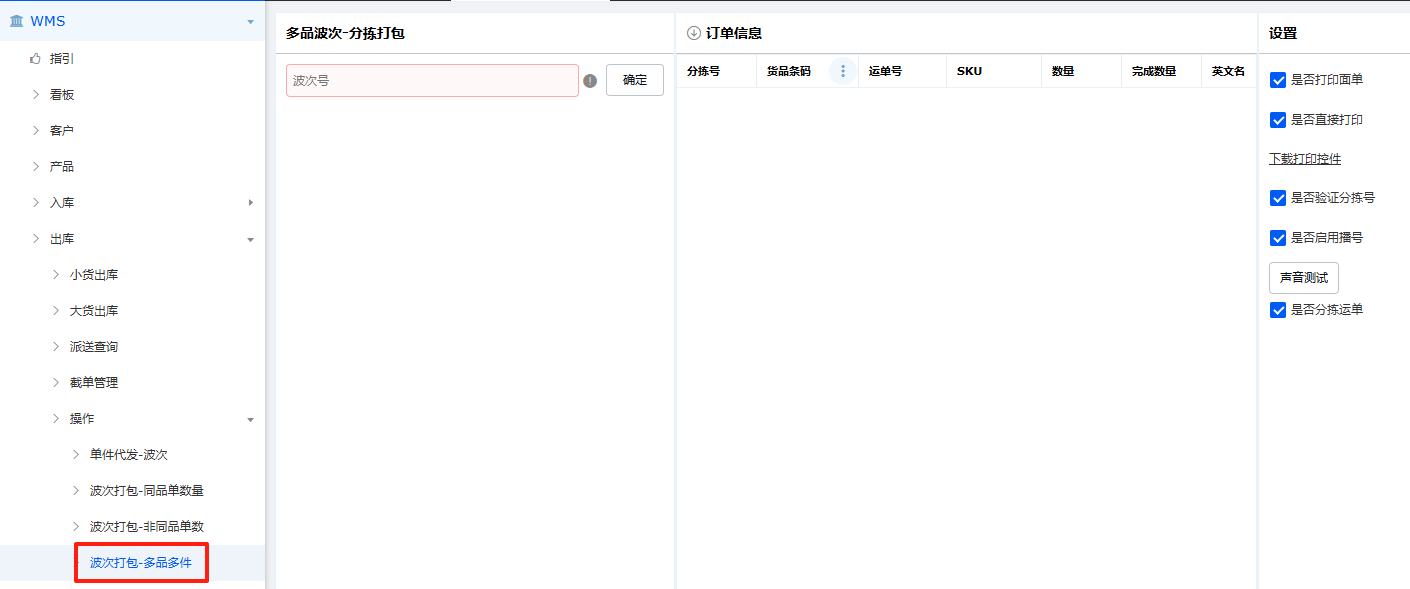This screenshot has width=1410, height=589.
Task: Click chevron icon before 看板
Action: [x=36, y=95]
